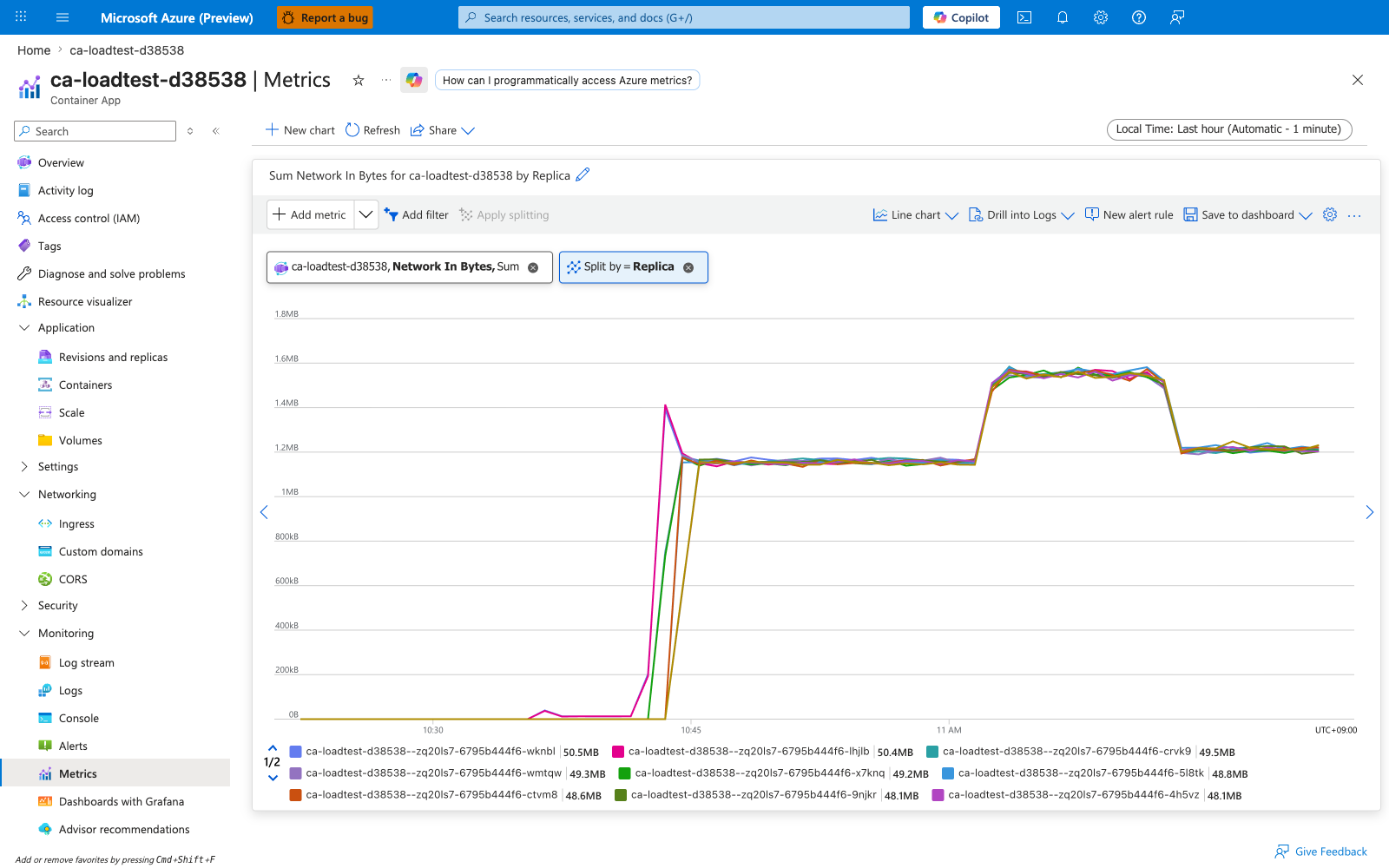This screenshot has height=868, width=1389.
Task: Go to previous chart with left arrow
Action: pos(264,512)
